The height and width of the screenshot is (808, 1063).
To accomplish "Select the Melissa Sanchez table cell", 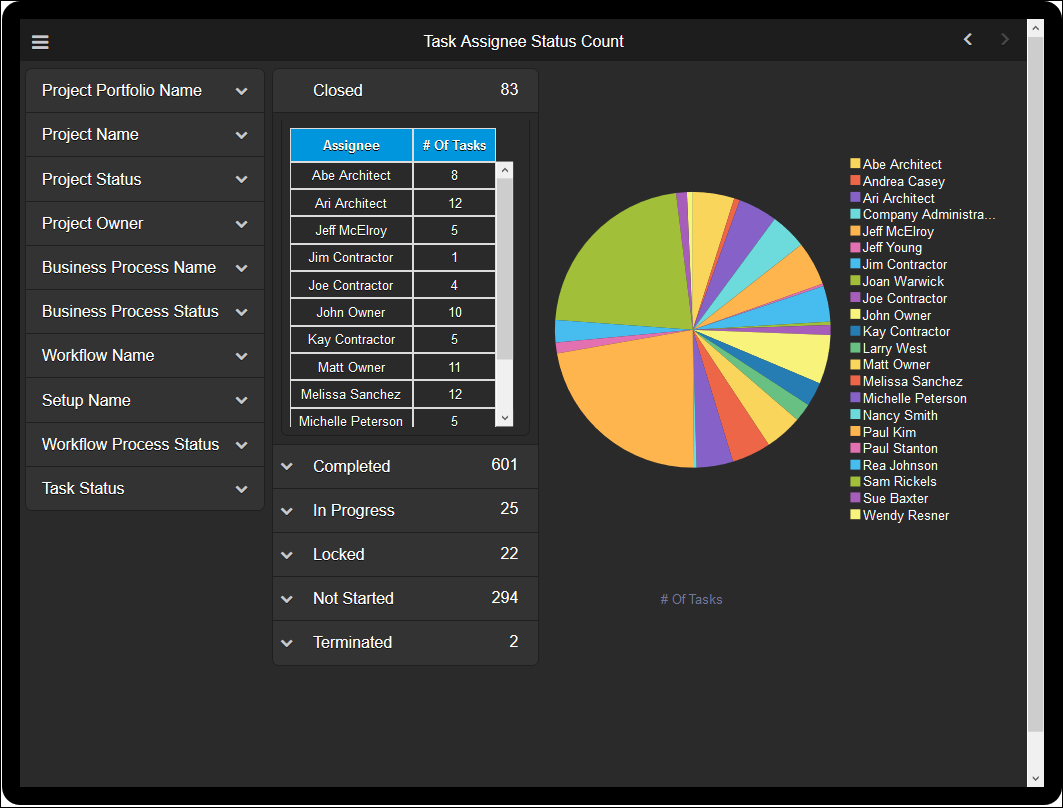I will [351, 395].
